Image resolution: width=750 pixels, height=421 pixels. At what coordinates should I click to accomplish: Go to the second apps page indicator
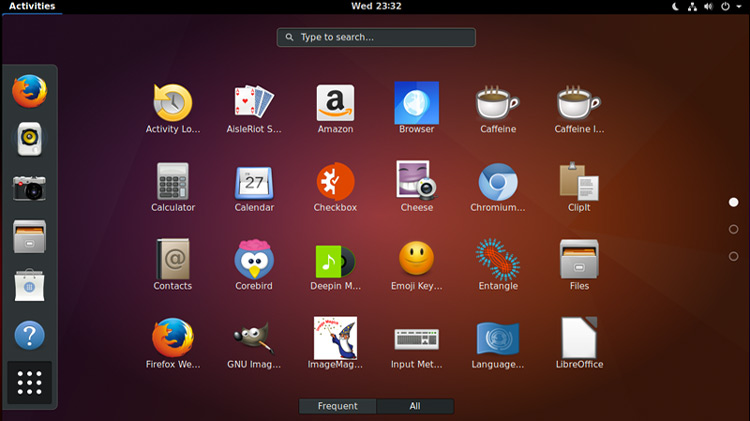tap(733, 229)
